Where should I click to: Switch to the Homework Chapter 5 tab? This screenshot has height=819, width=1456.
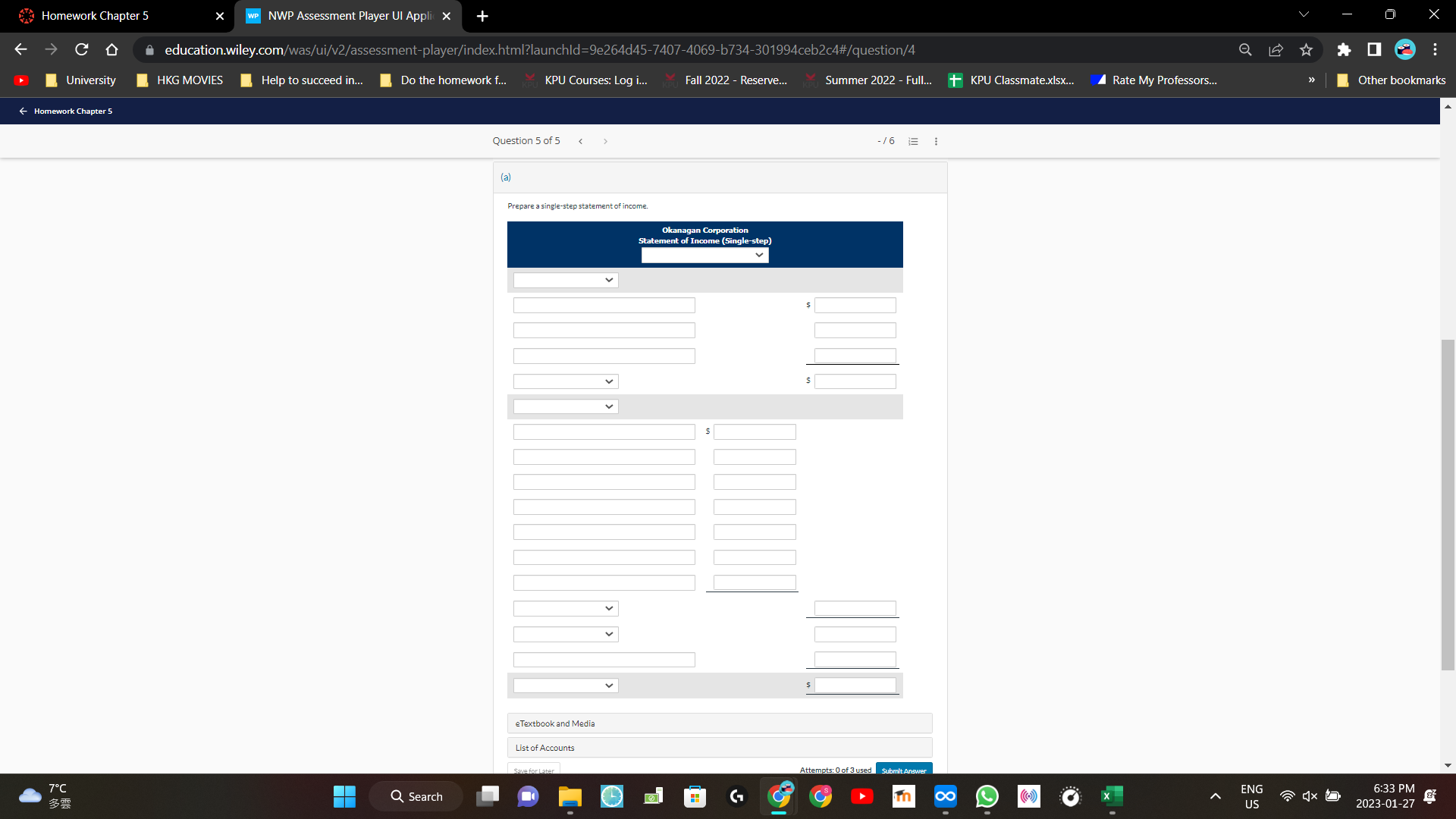[114, 15]
